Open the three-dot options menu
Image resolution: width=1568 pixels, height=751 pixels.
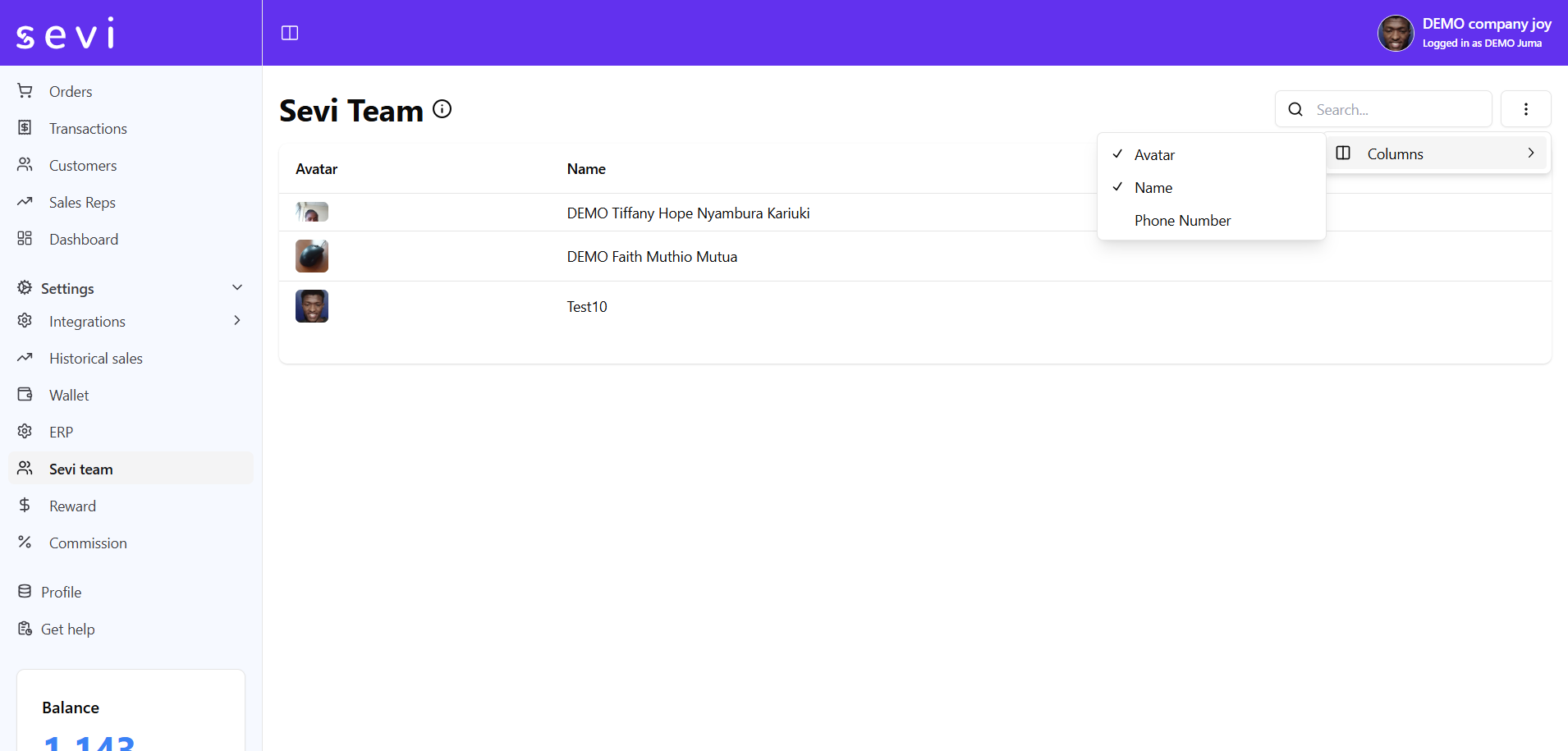point(1525,109)
